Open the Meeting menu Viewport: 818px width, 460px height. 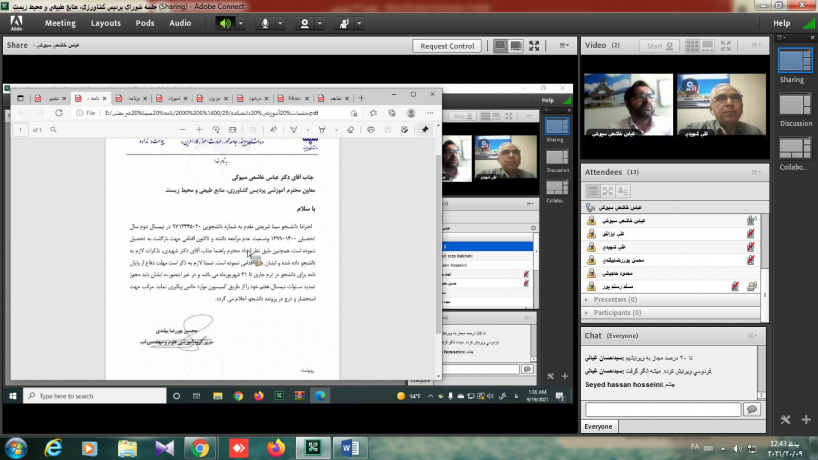coord(60,22)
